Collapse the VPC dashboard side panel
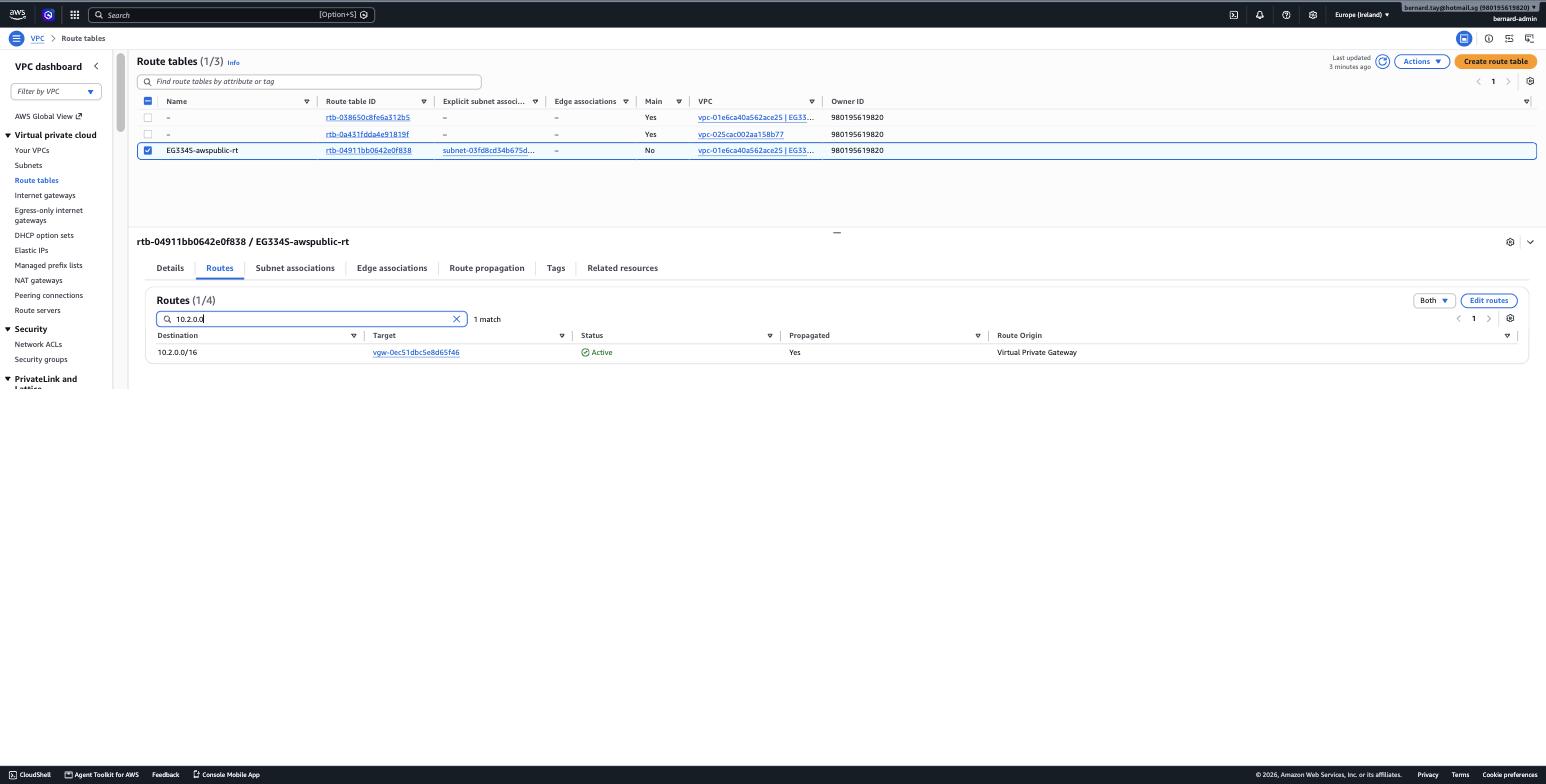Viewport: 1546px width, 784px height. coord(96,66)
